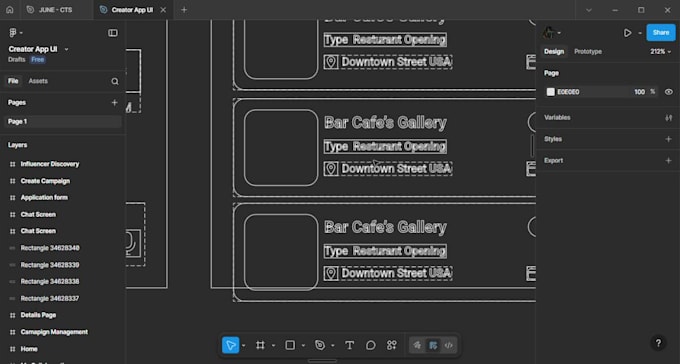The height and width of the screenshot is (364, 680).
Task: Switch to Design mode in toolbar
Action: pos(433,345)
